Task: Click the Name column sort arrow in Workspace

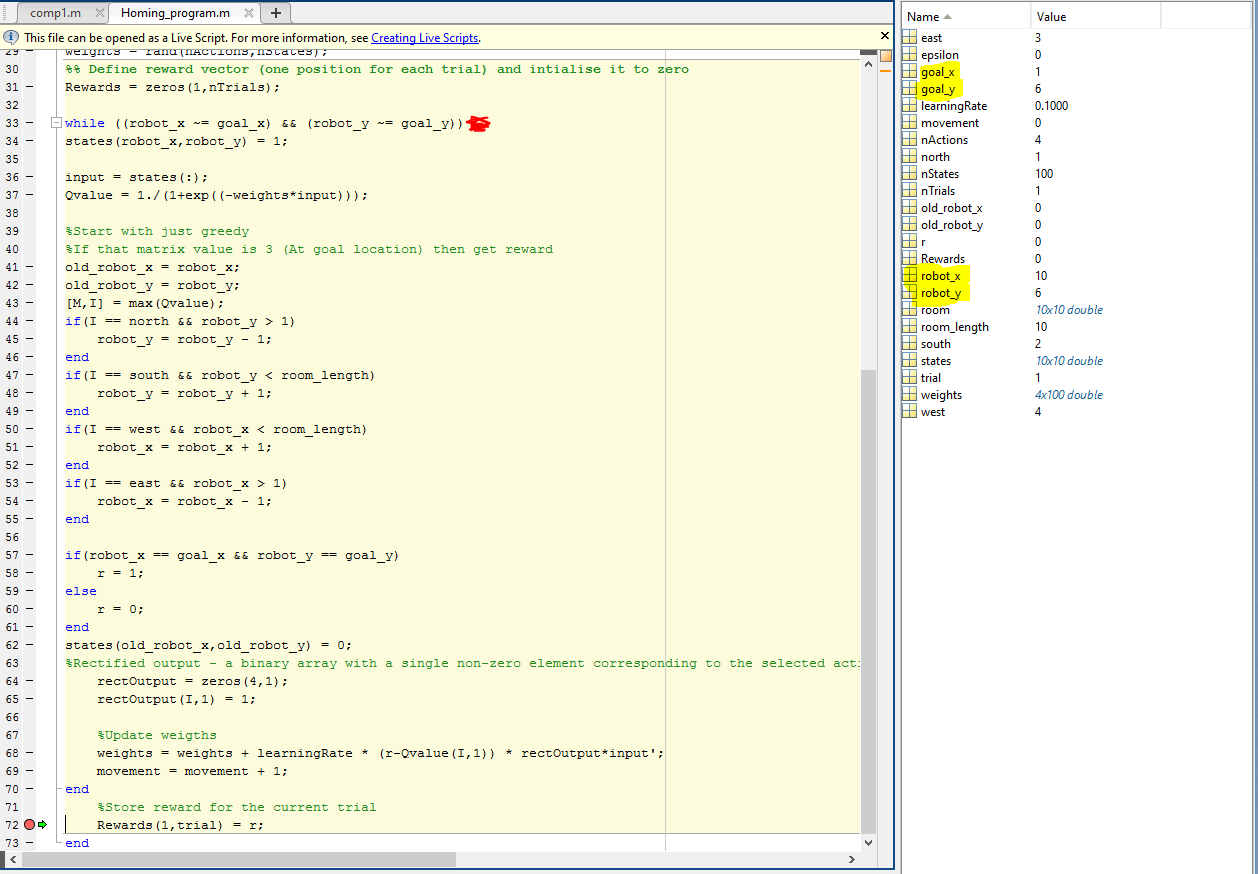Action: click(946, 16)
